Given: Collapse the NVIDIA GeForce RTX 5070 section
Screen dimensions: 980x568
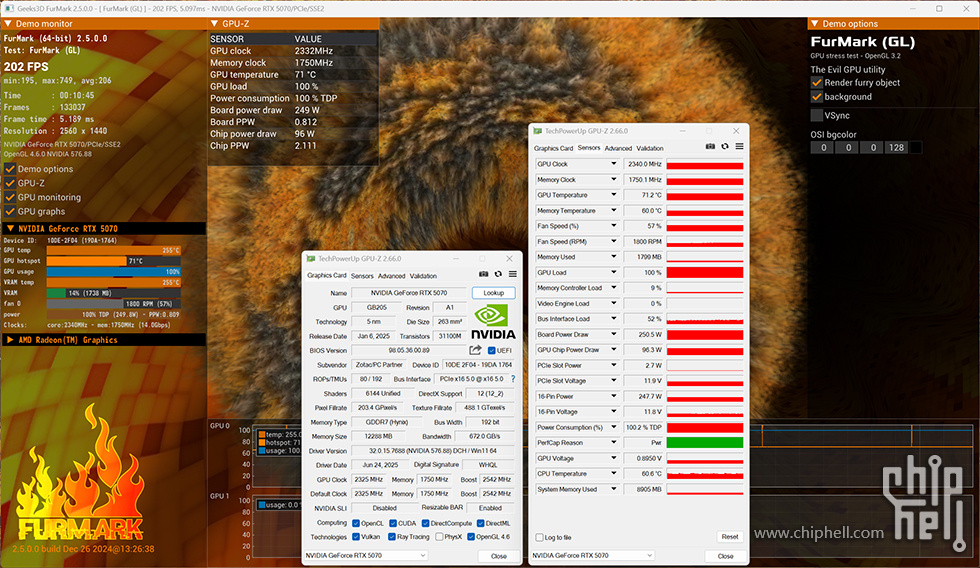Looking at the screenshot, I should [x=10, y=228].
